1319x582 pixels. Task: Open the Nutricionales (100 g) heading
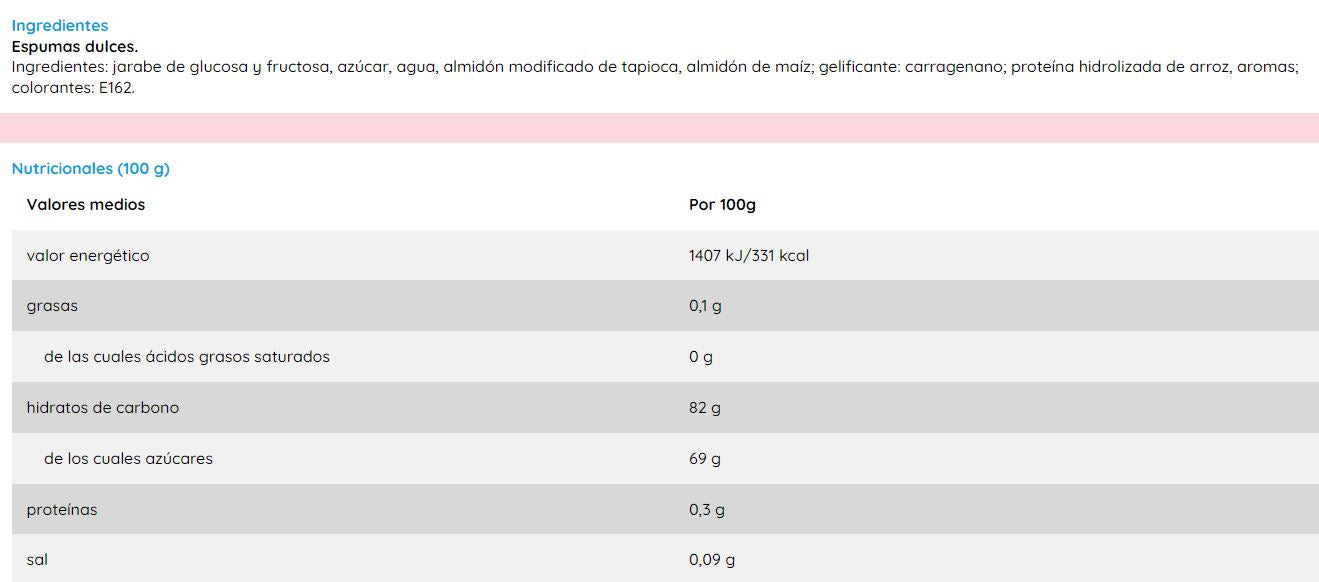[x=91, y=169]
